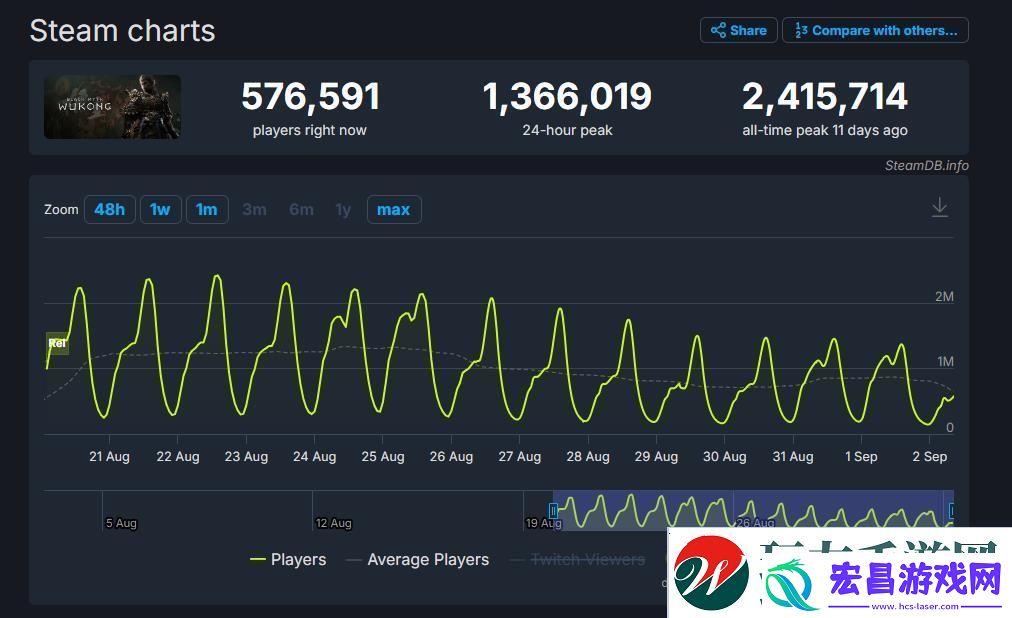Grab the left navigator range handle
This screenshot has height=618, width=1012.
tap(553, 511)
